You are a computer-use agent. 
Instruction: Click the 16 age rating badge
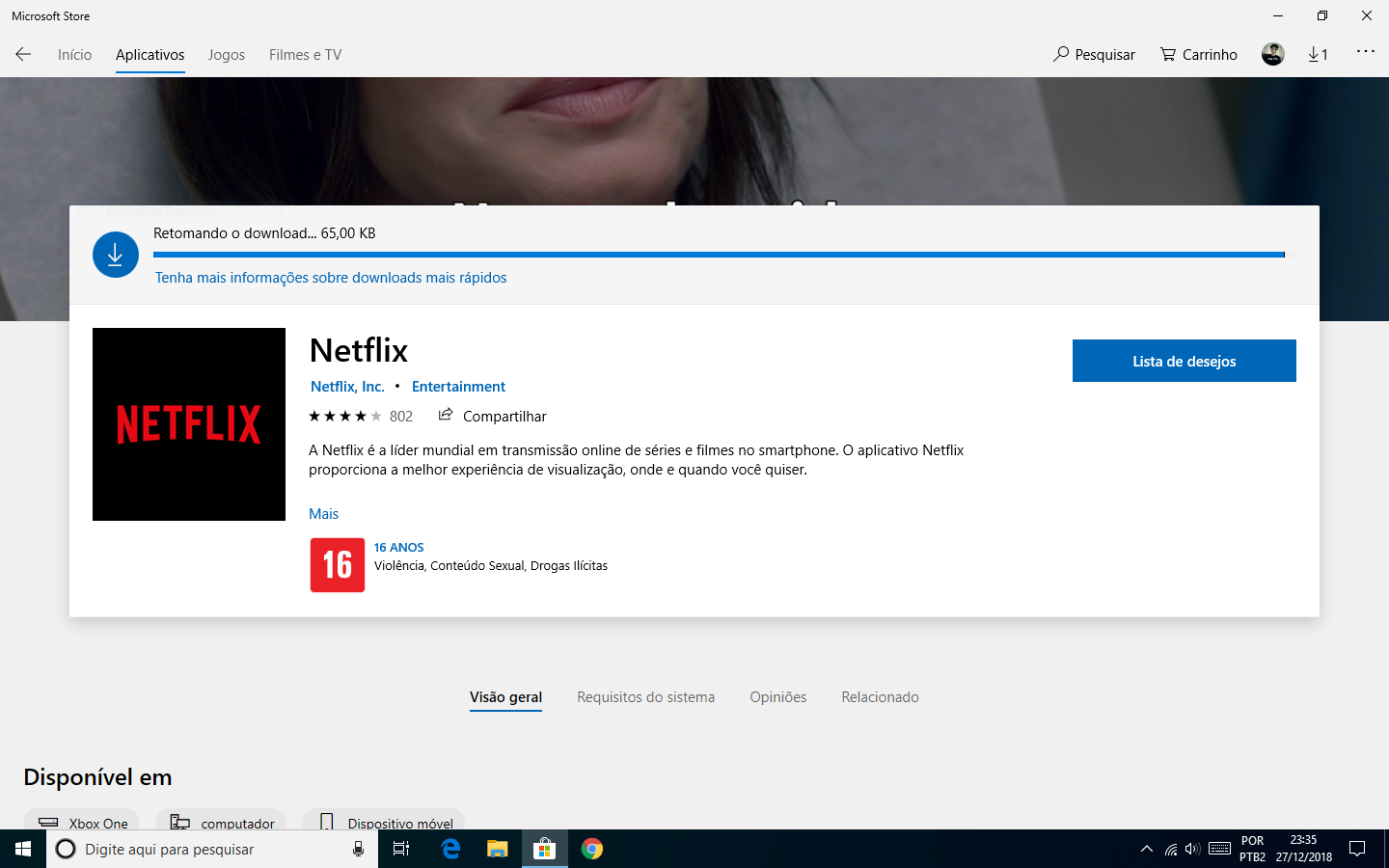coord(338,565)
